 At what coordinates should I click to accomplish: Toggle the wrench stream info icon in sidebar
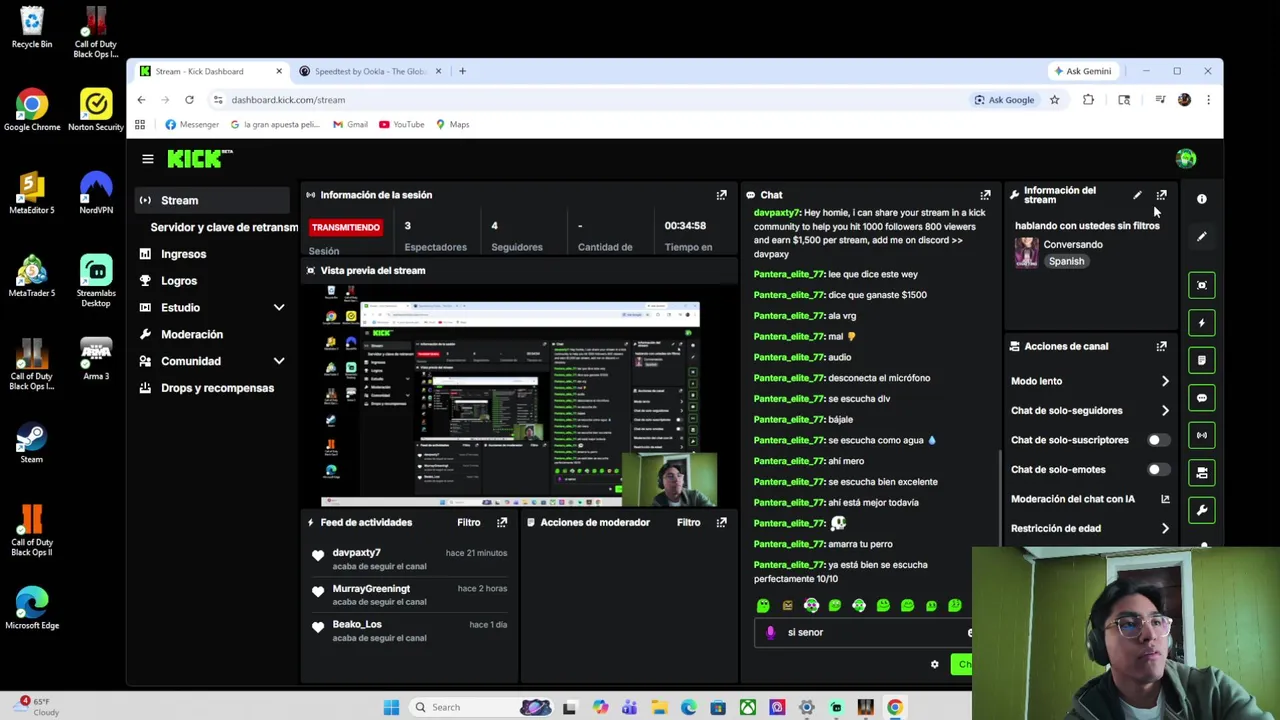[1202, 510]
